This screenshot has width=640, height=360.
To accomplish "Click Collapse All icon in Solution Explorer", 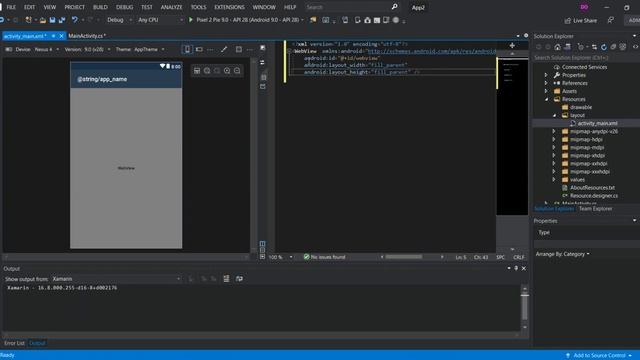I will (x=613, y=47).
